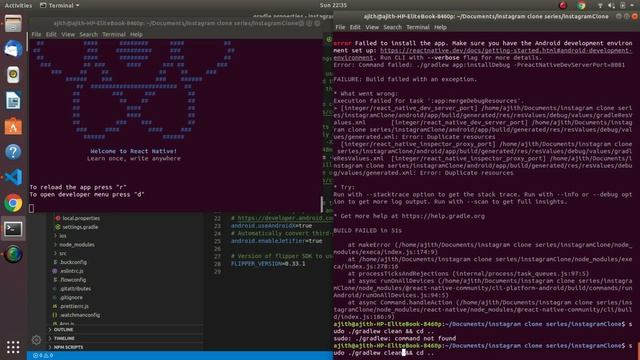Open globe app icon below Terminal in dock
640x360 pixels.
point(13,254)
